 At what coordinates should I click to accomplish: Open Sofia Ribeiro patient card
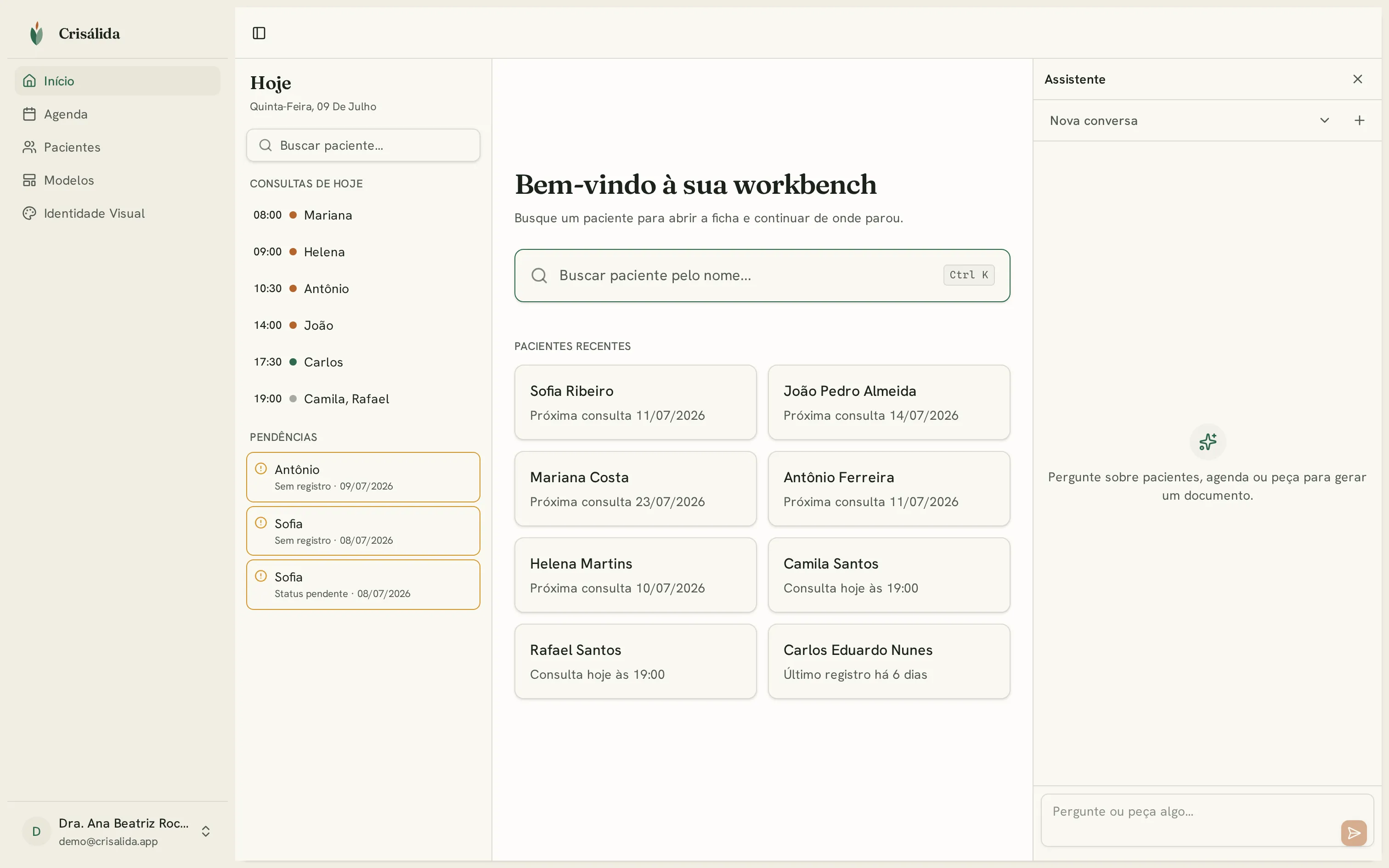coord(635,402)
